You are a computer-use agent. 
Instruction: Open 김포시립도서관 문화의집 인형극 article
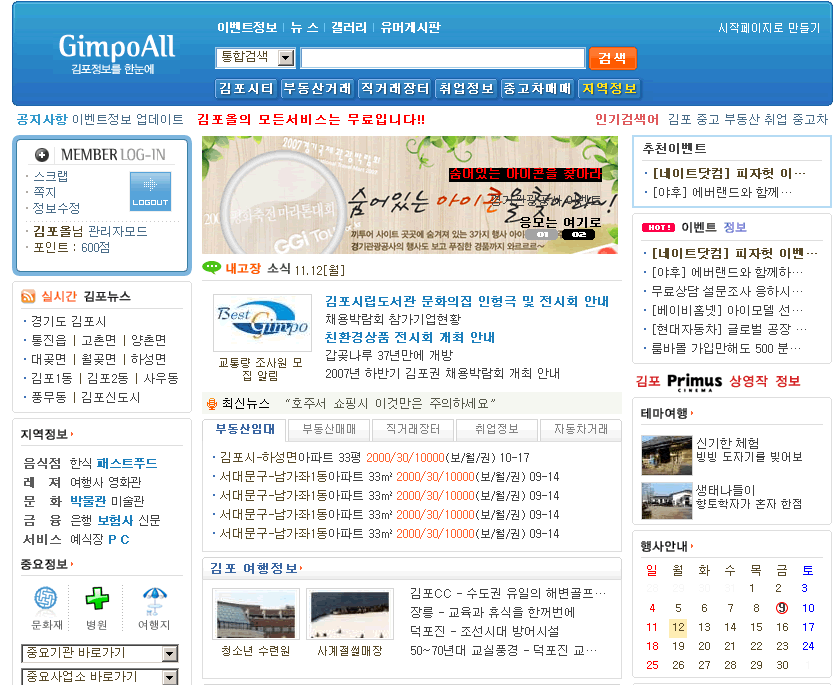pyautogui.click(x=467, y=301)
